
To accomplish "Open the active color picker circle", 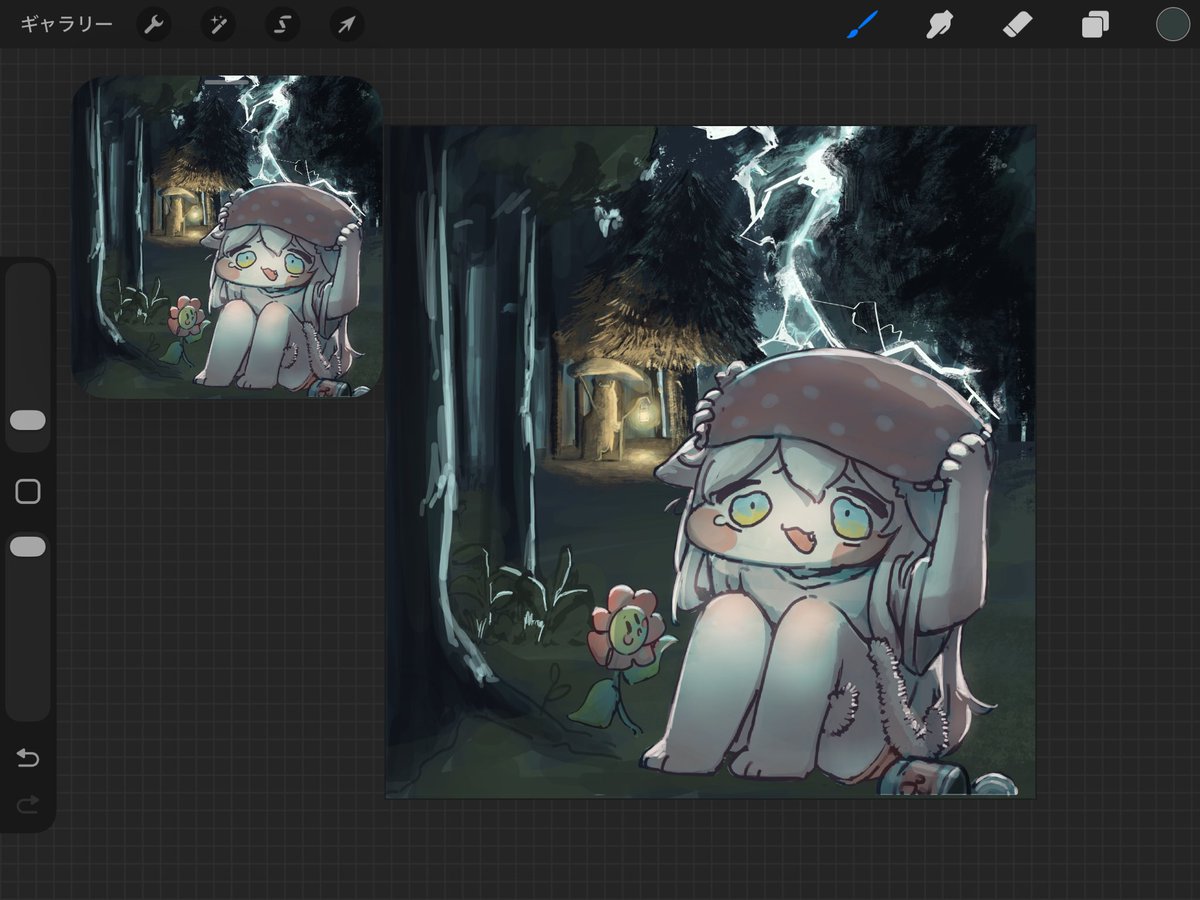I will [1172, 24].
